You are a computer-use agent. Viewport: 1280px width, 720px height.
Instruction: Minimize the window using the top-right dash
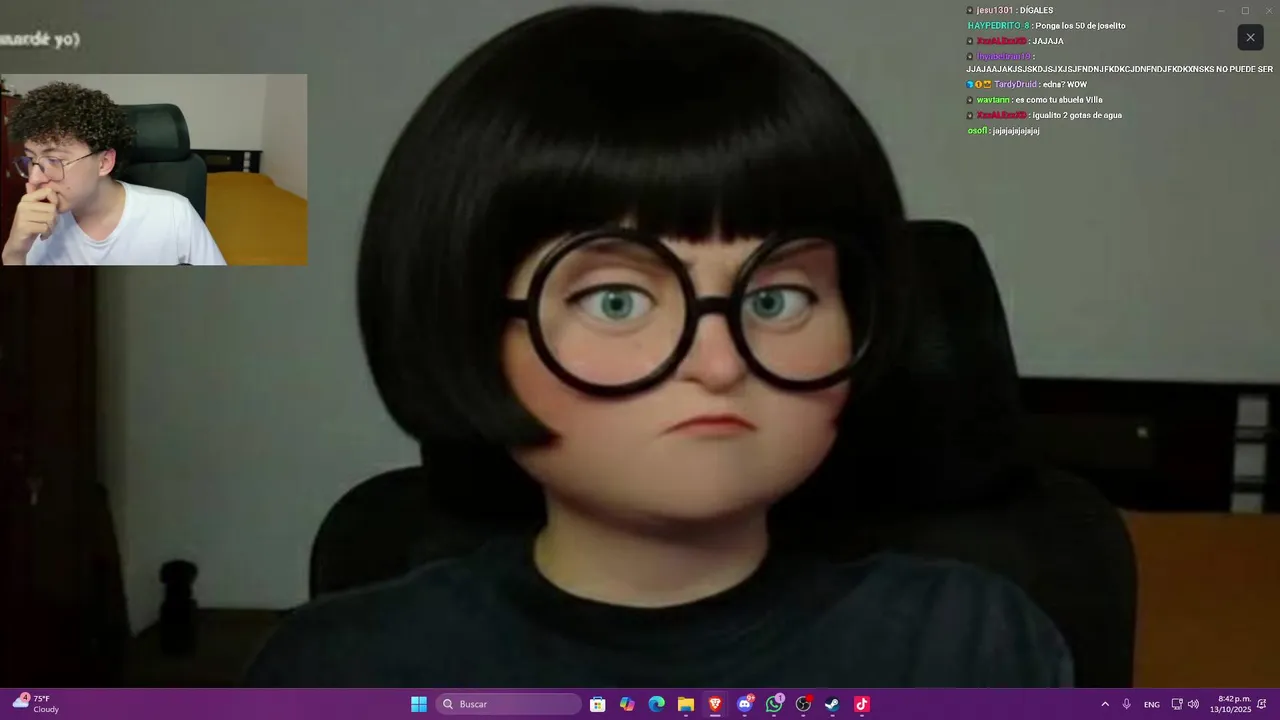point(1220,11)
